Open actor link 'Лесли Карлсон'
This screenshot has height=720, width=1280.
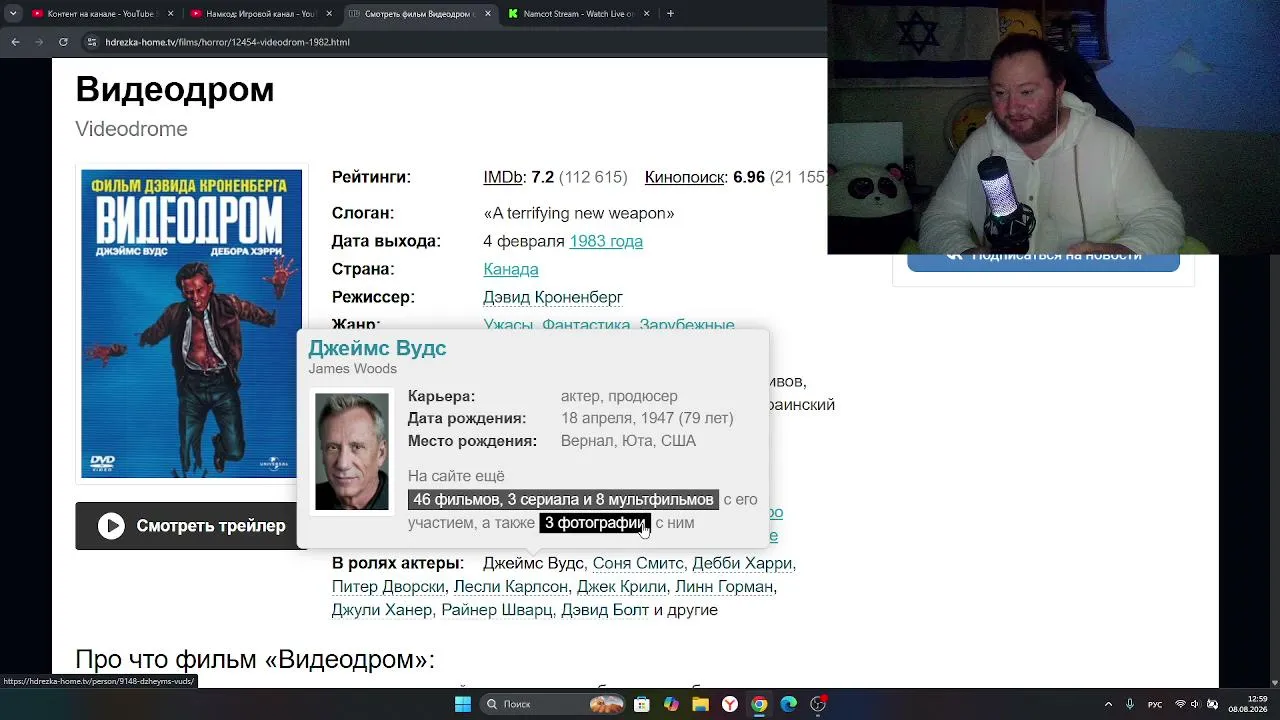[x=511, y=587]
